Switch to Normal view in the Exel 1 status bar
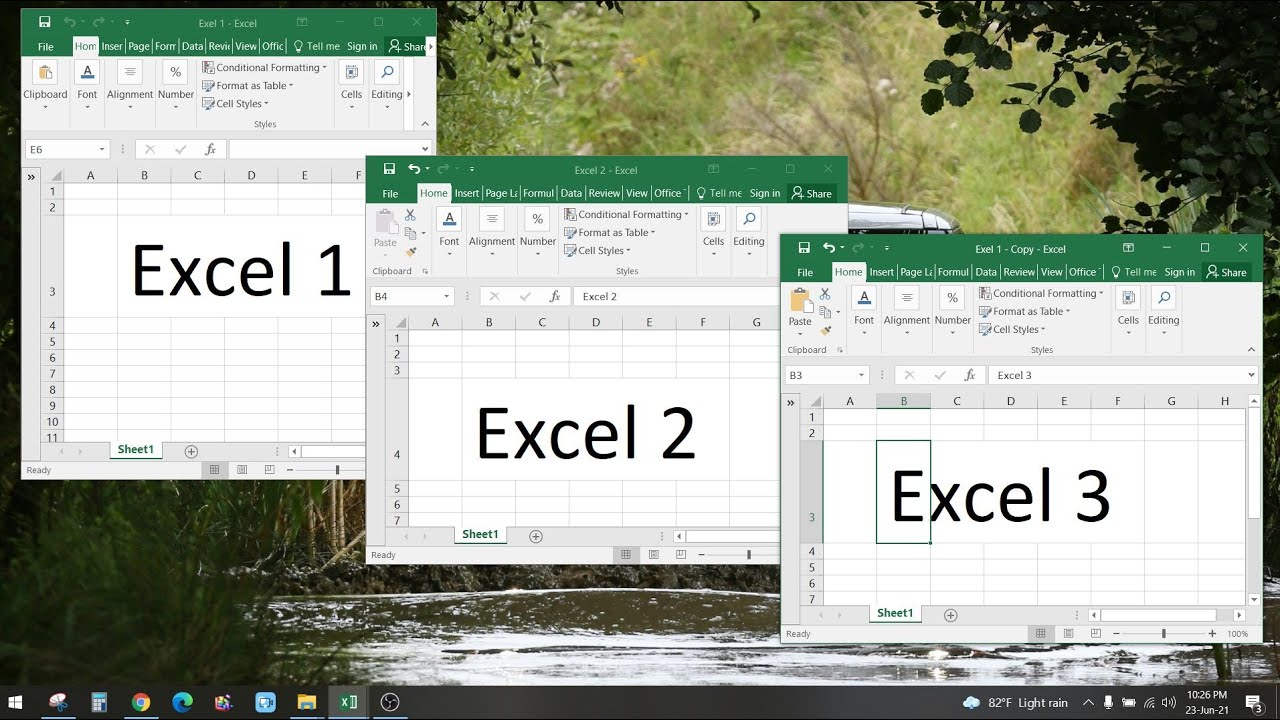The image size is (1280, 720). [214, 470]
